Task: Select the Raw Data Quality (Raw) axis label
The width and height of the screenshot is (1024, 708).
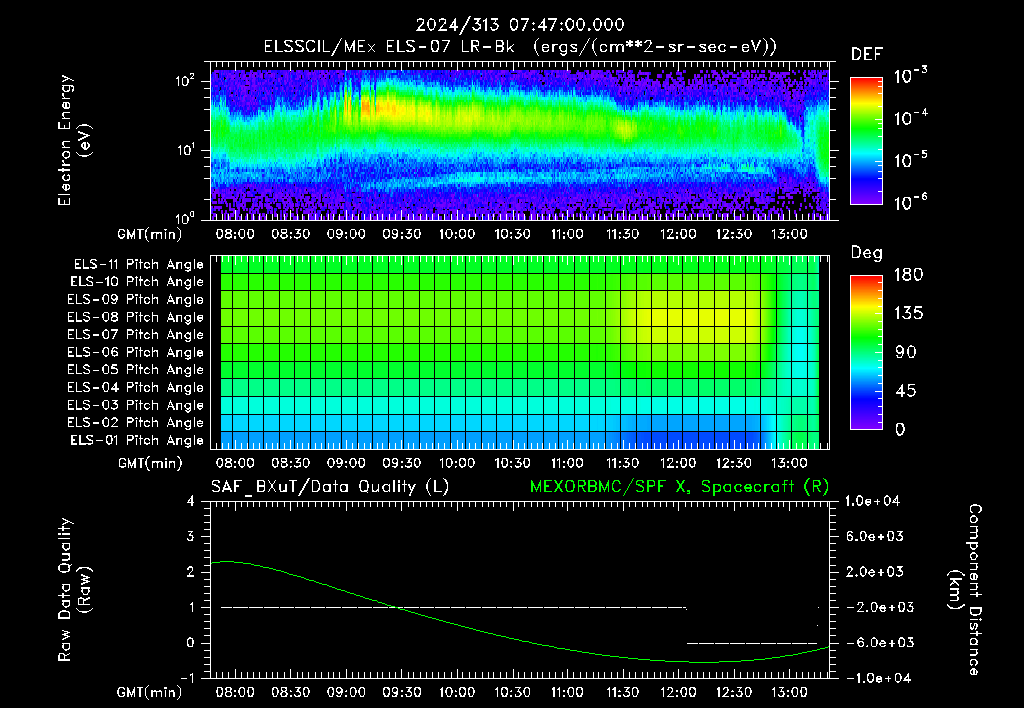Action: 74,590
